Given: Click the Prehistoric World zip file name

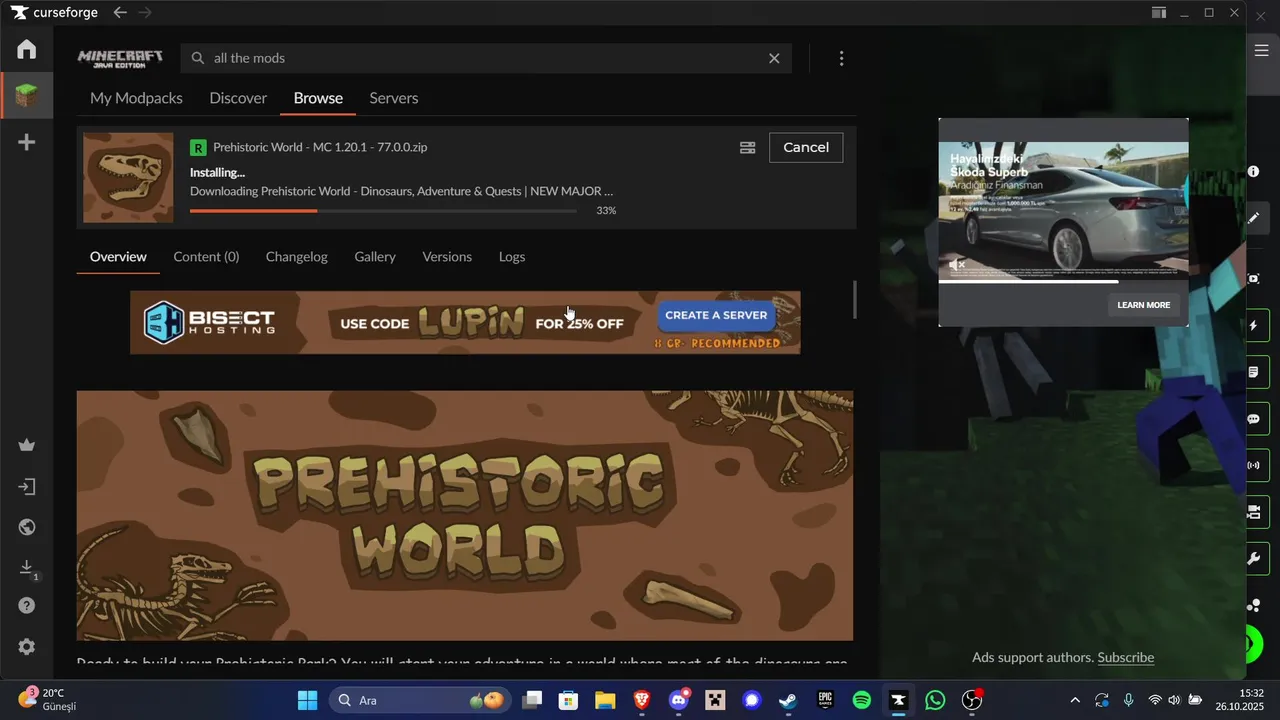Looking at the screenshot, I should point(320,147).
